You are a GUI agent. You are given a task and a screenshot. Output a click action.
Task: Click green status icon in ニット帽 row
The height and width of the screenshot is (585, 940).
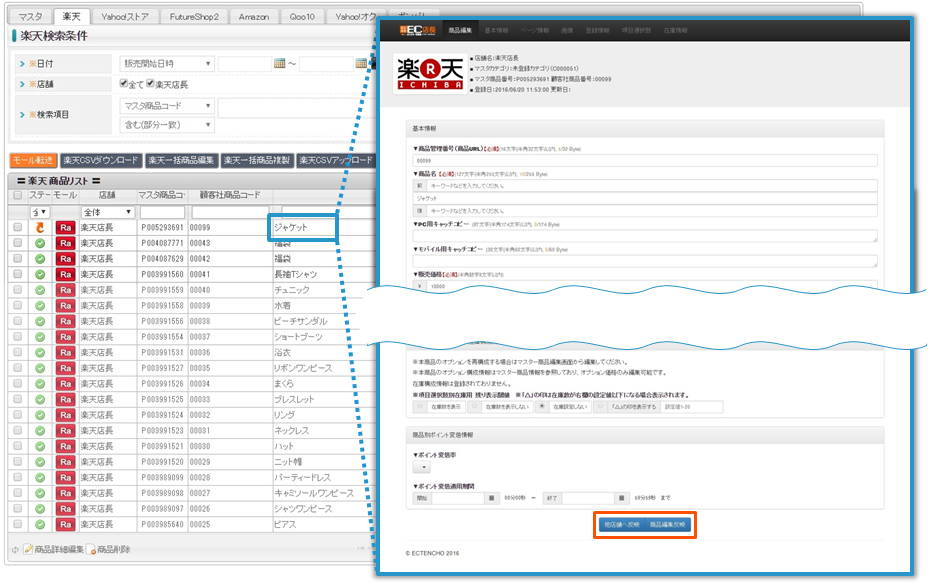tap(40, 462)
